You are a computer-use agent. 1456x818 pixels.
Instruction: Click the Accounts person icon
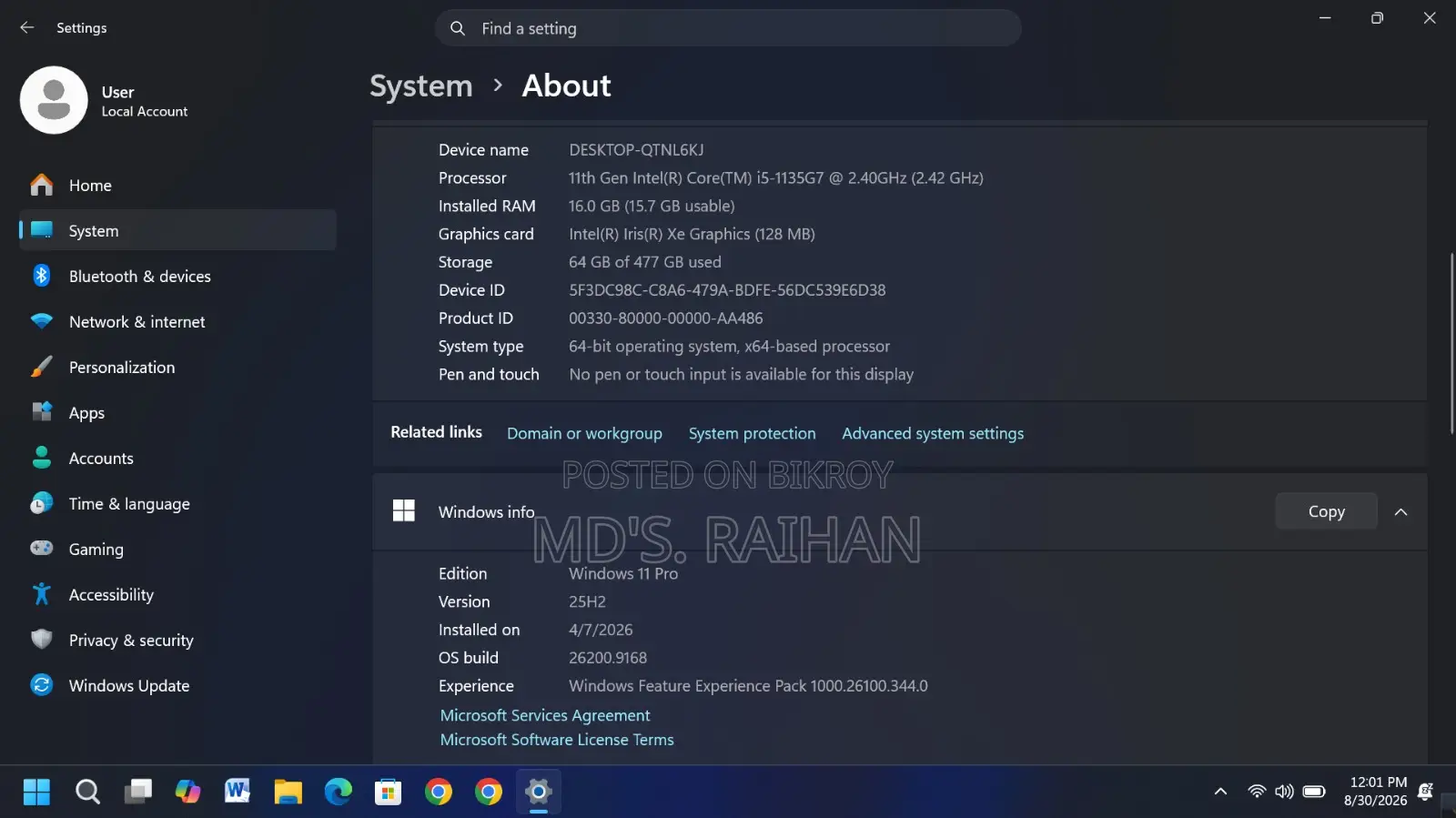click(x=42, y=458)
